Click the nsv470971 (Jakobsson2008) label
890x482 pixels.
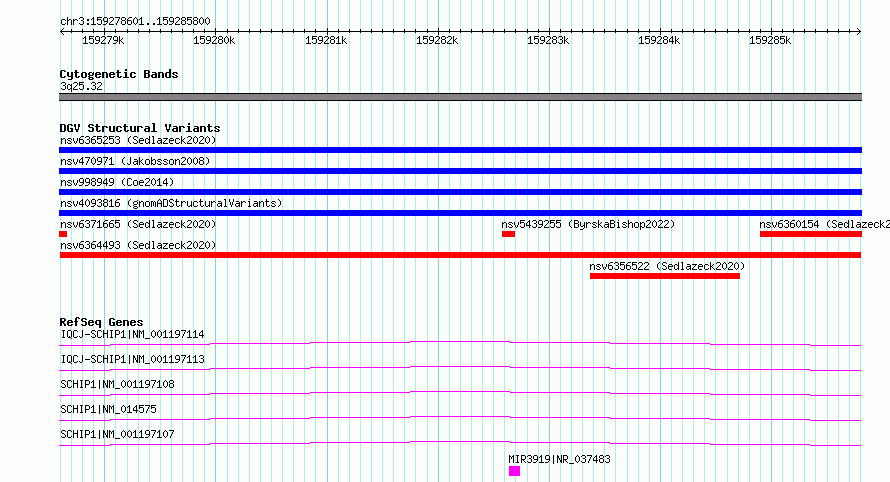135,161
